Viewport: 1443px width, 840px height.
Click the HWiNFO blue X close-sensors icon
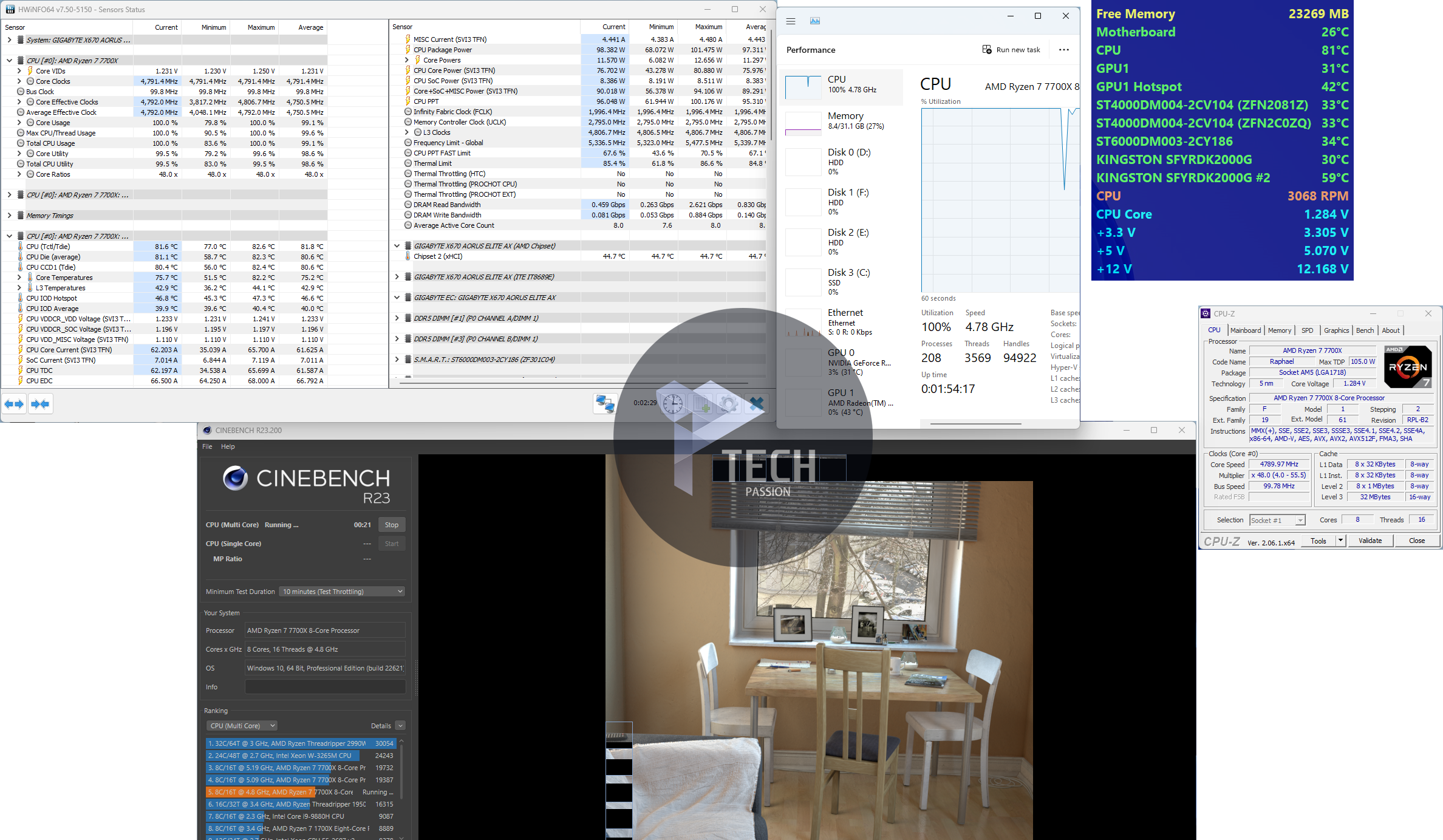tap(756, 403)
